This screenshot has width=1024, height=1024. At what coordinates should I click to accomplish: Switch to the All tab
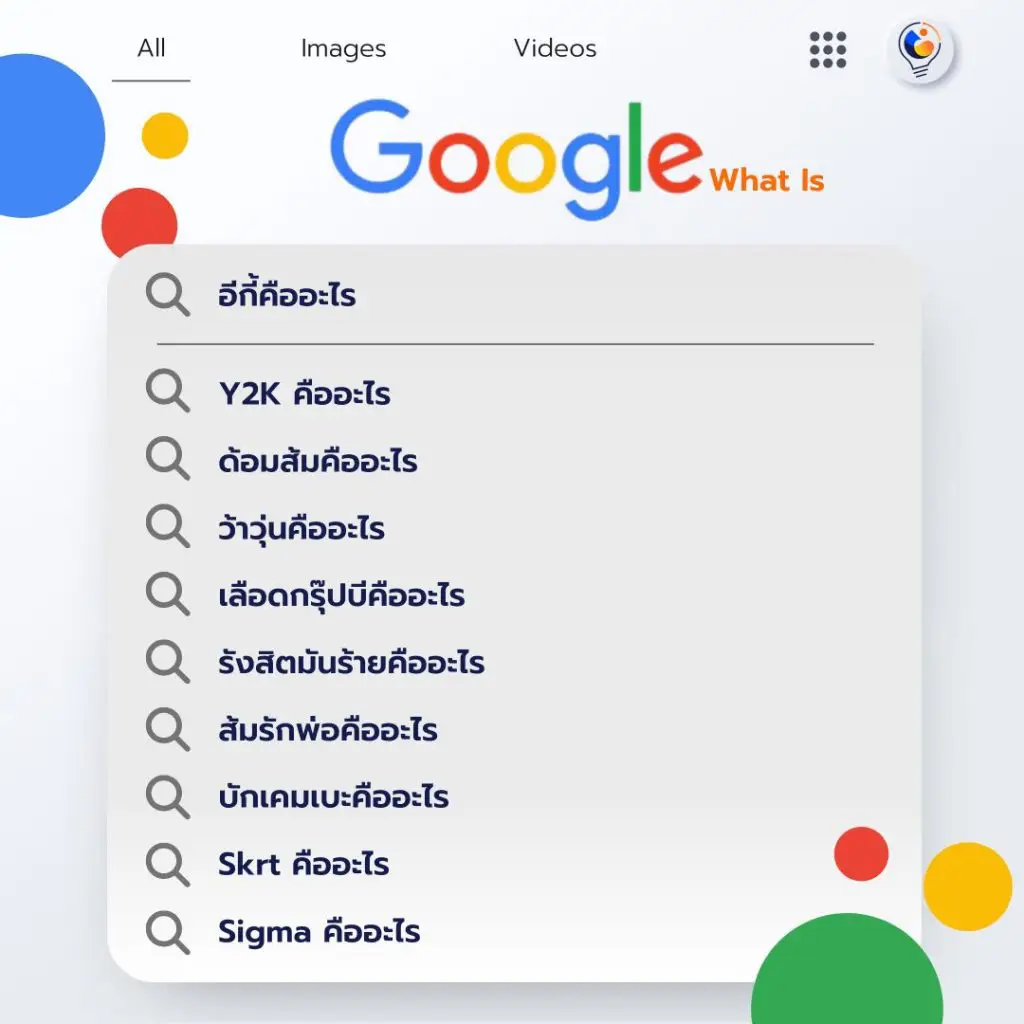[151, 48]
